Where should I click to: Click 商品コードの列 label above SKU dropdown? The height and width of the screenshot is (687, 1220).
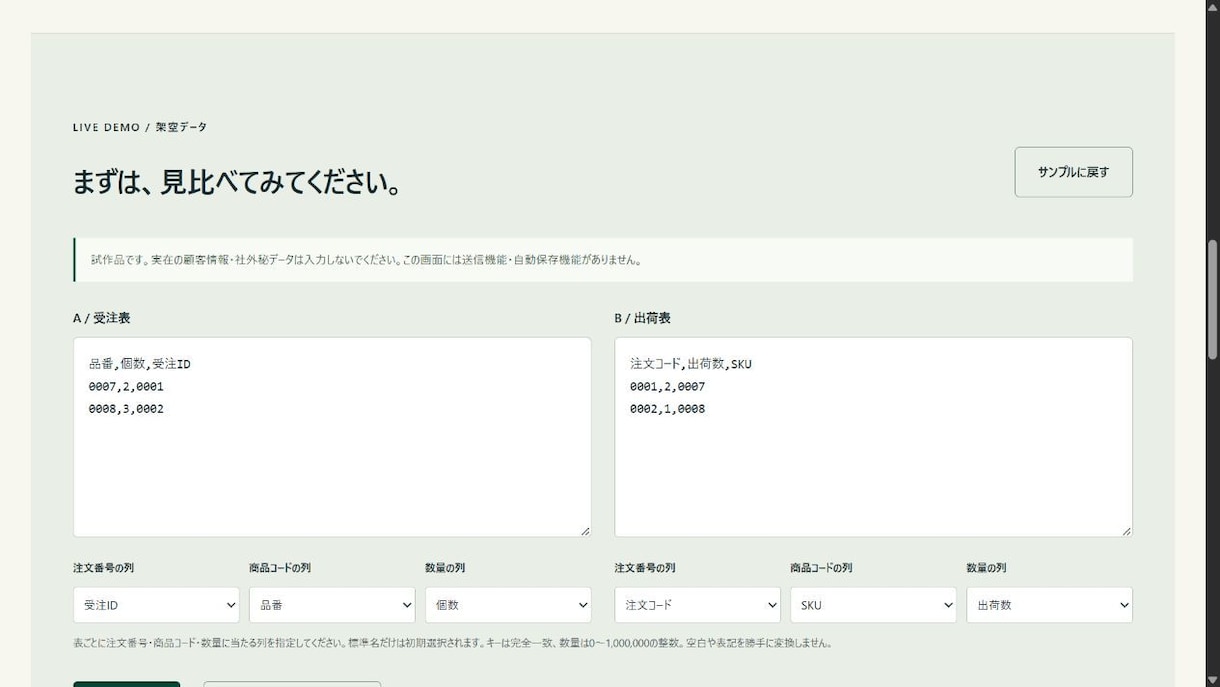[821, 568]
